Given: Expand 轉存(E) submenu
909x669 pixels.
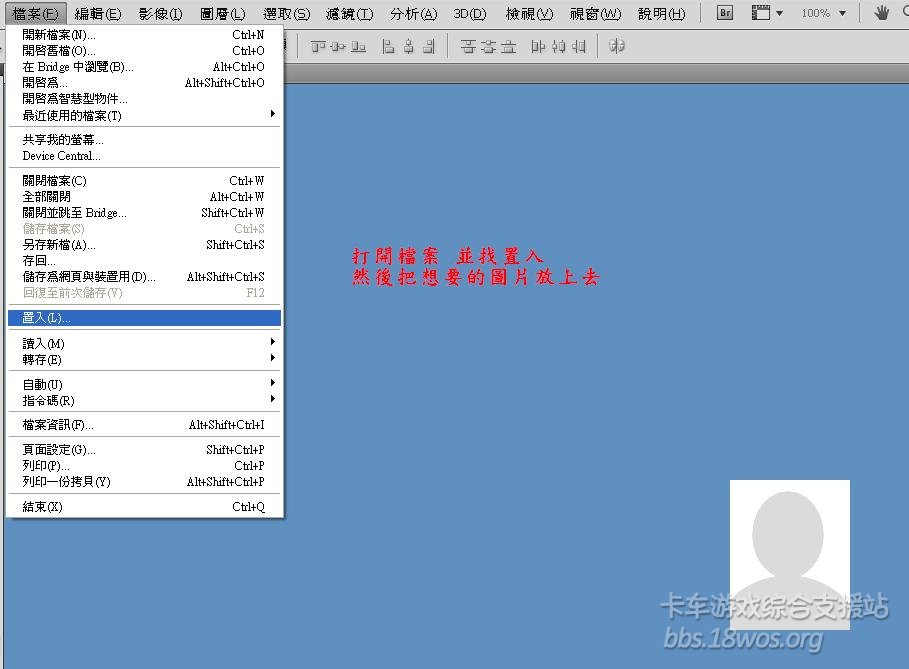Looking at the screenshot, I should point(144,359).
